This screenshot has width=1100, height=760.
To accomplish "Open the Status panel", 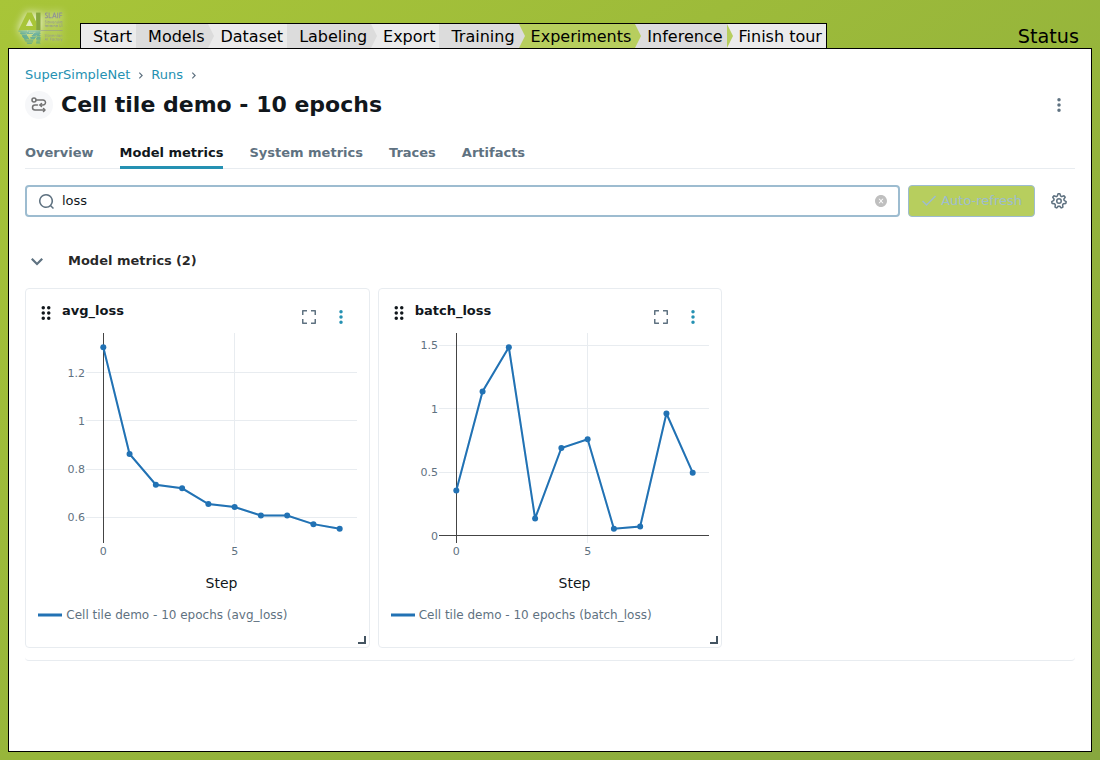I will [x=1048, y=36].
